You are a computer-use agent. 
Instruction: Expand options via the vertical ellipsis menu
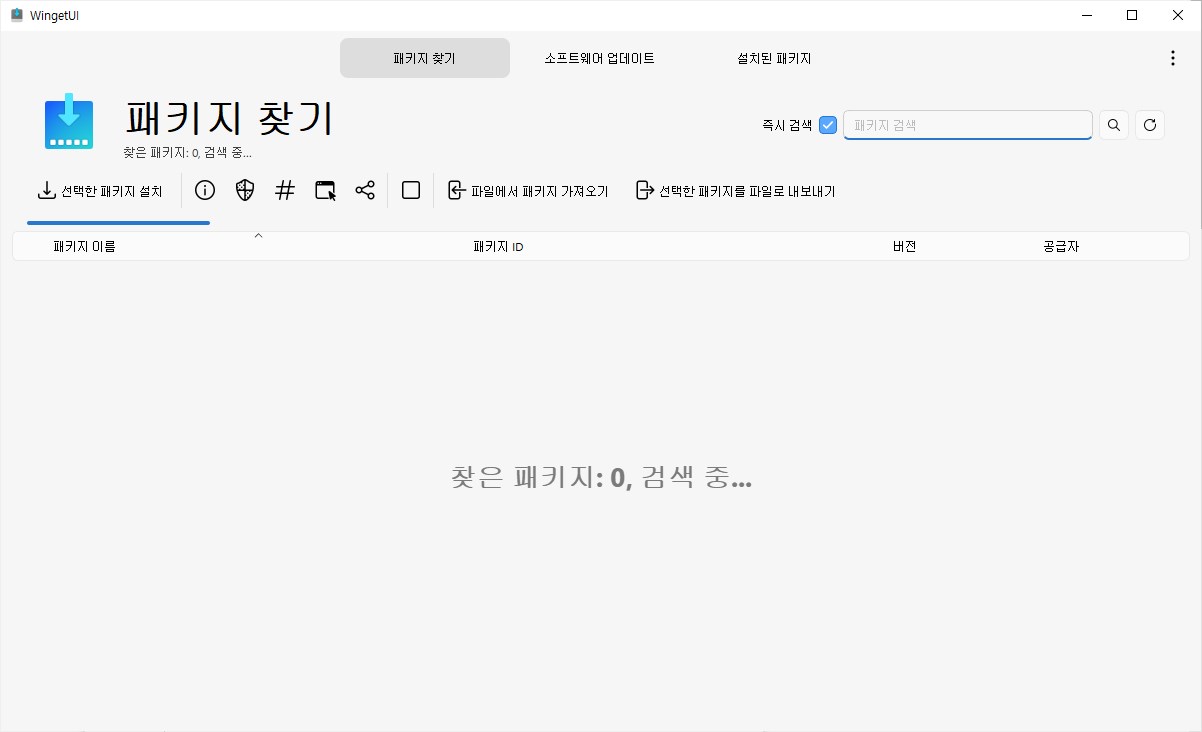coord(1172,58)
